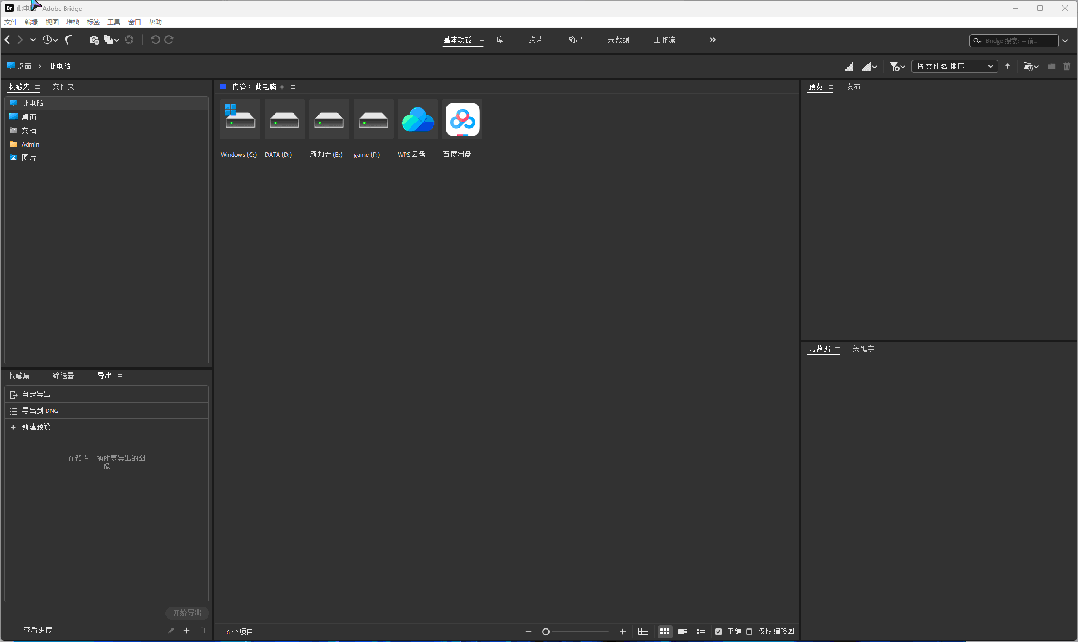Open the parent/favorites chevron next to forward arrow
The width and height of the screenshot is (1078, 642).
click(32, 40)
